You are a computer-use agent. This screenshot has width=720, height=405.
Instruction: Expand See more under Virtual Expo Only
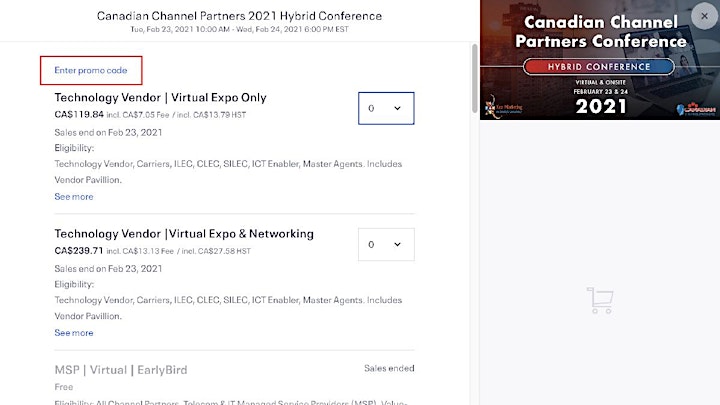point(74,197)
